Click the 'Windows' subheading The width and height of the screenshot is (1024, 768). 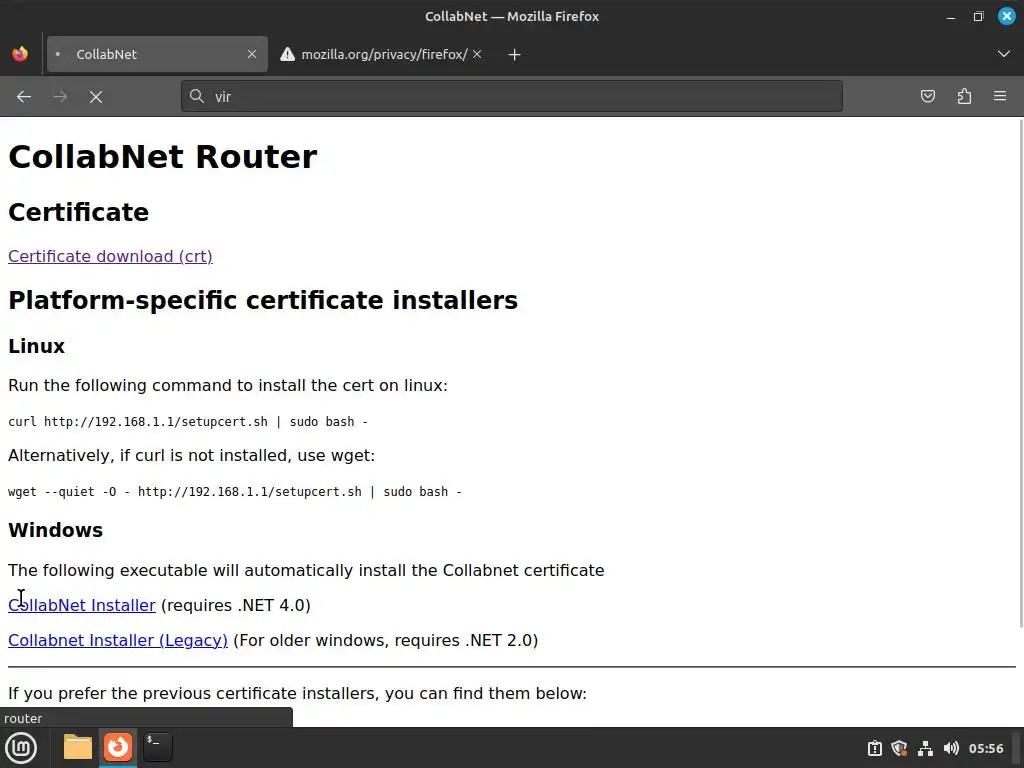(56, 530)
